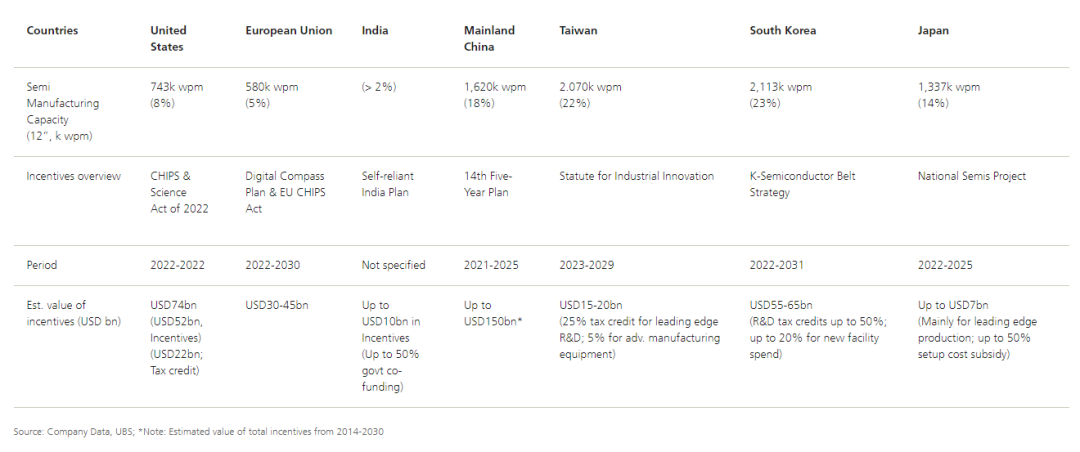Select 'Est. value of incentives' row label

74,313
